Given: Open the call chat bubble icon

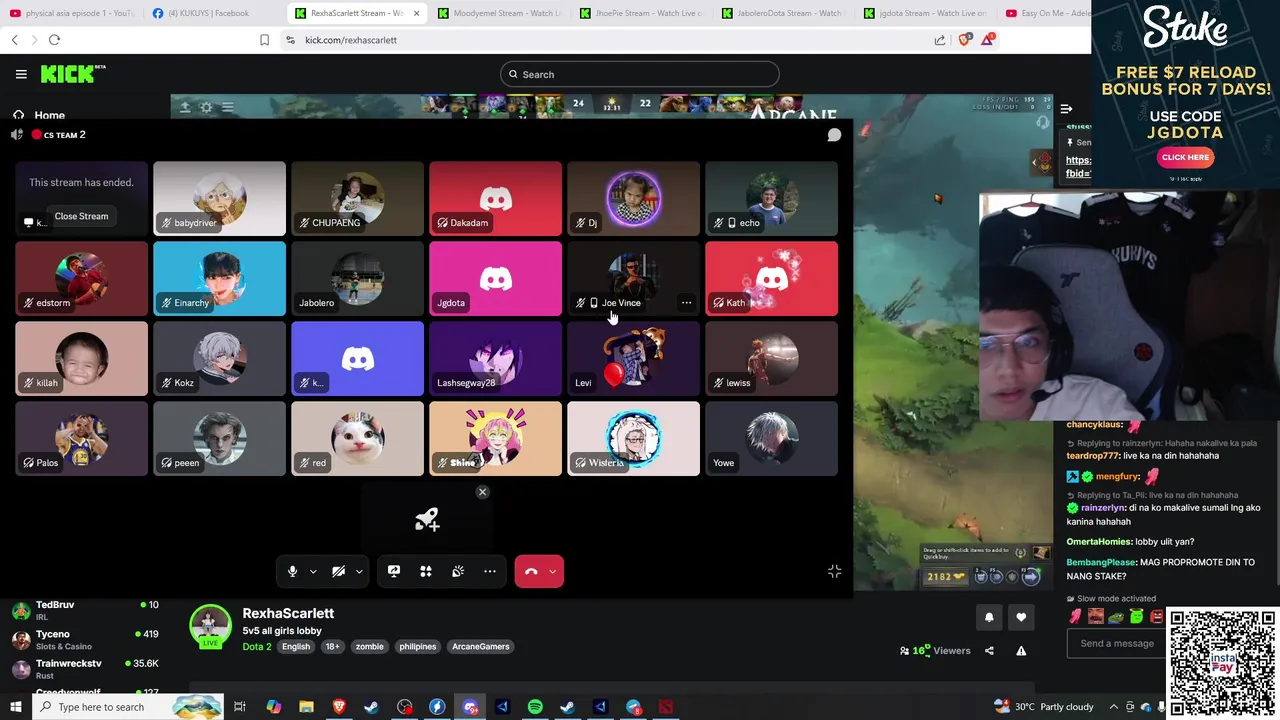Looking at the screenshot, I should (834, 135).
